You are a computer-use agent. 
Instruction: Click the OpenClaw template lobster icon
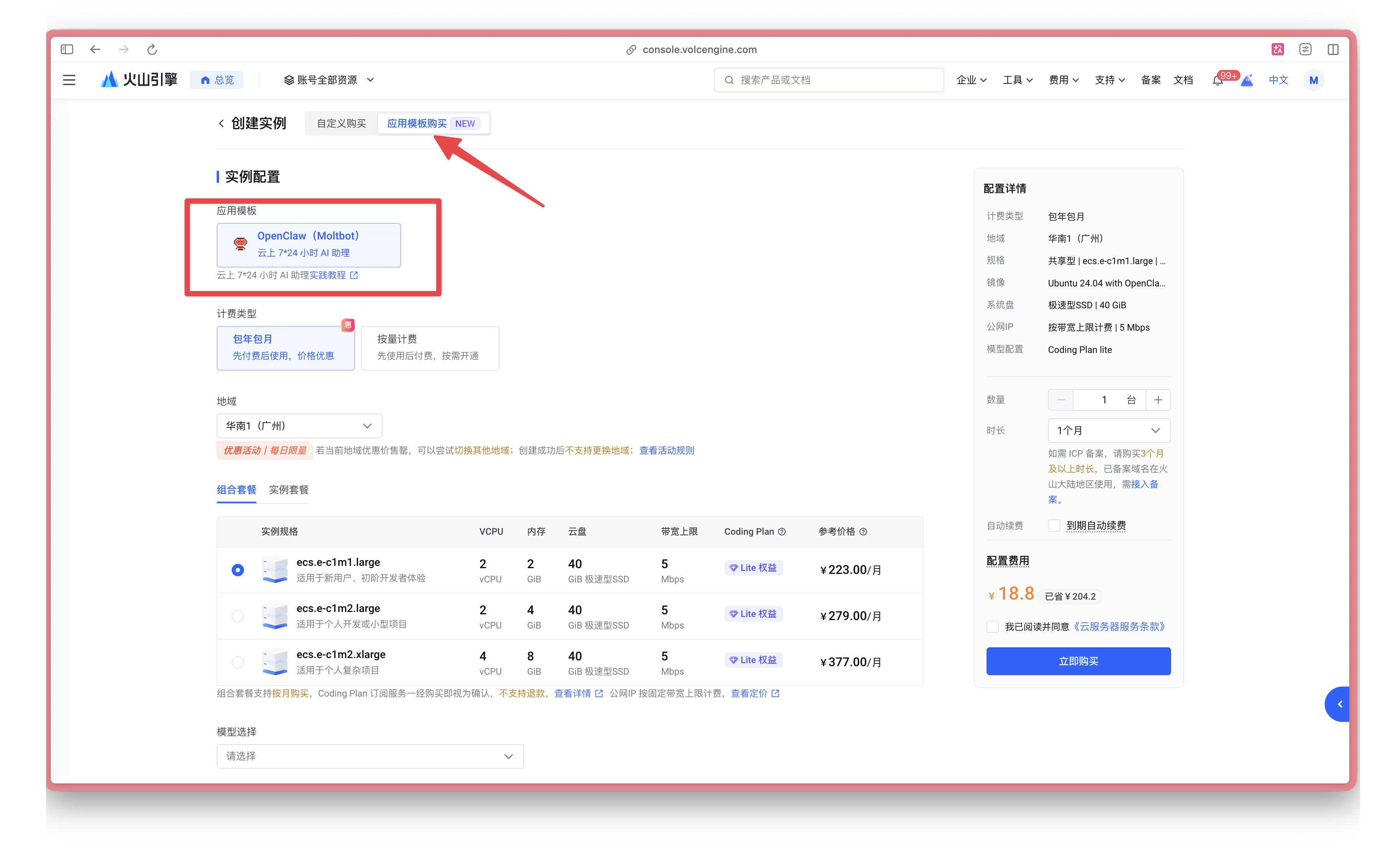tap(241, 244)
